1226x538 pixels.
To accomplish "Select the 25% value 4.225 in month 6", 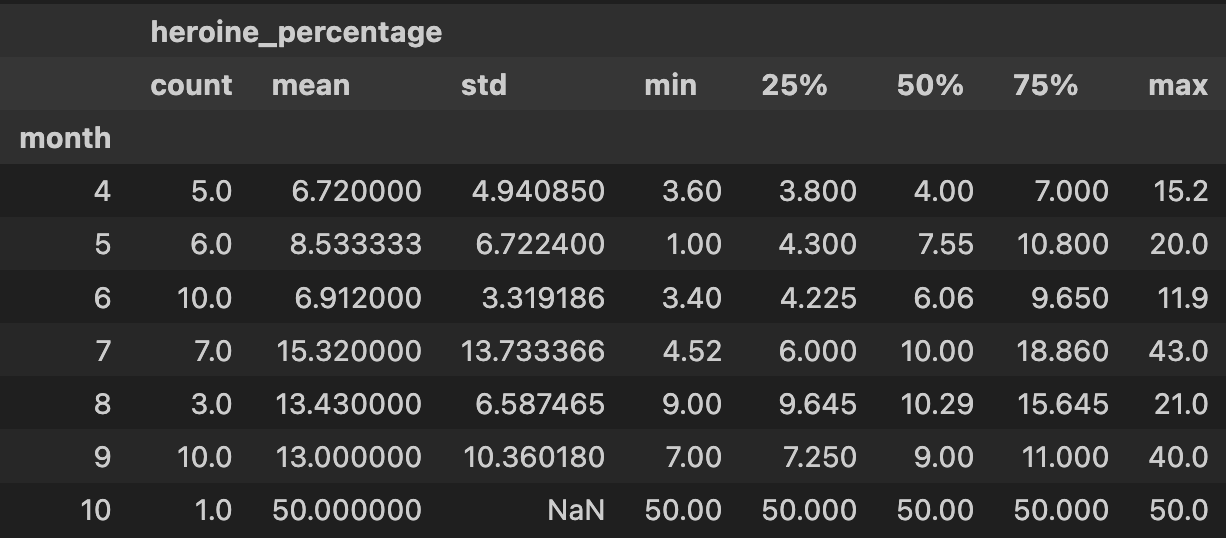I will pos(817,298).
